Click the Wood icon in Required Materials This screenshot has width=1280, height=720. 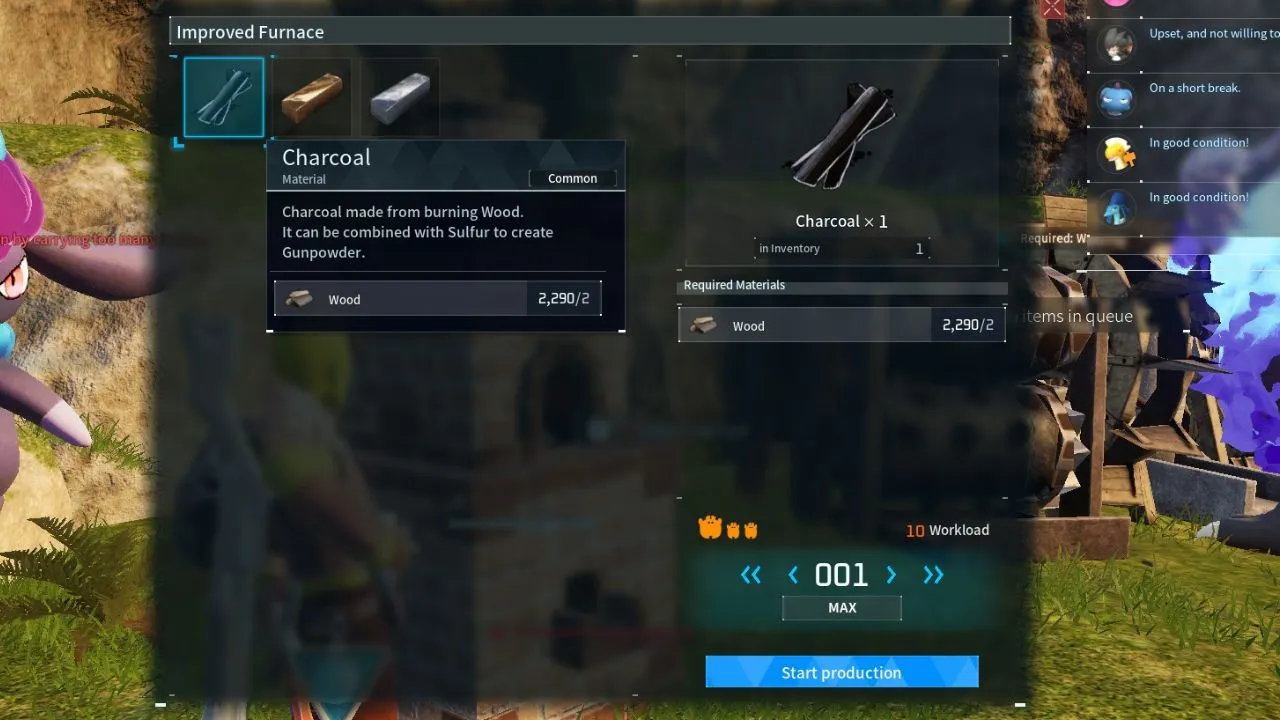point(704,326)
